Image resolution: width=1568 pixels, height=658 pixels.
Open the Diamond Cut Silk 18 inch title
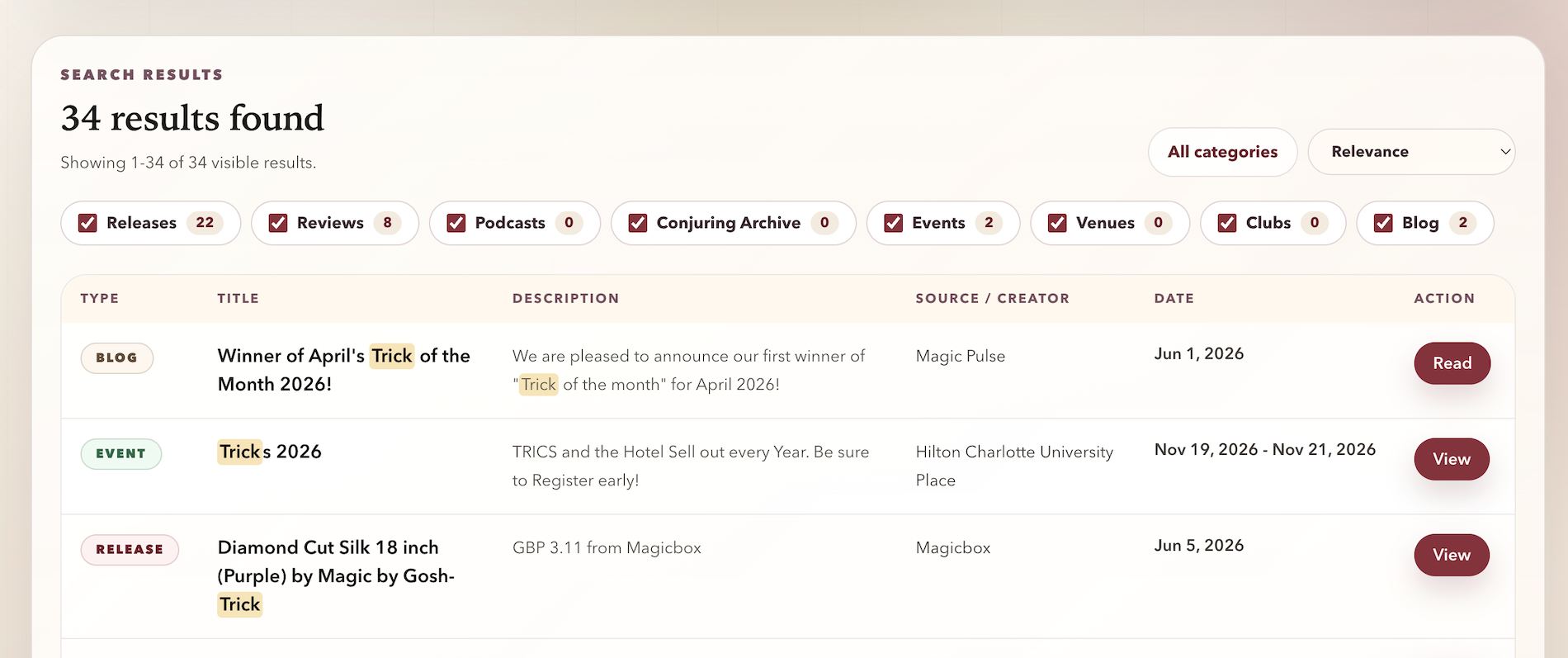[x=336, y=576]
